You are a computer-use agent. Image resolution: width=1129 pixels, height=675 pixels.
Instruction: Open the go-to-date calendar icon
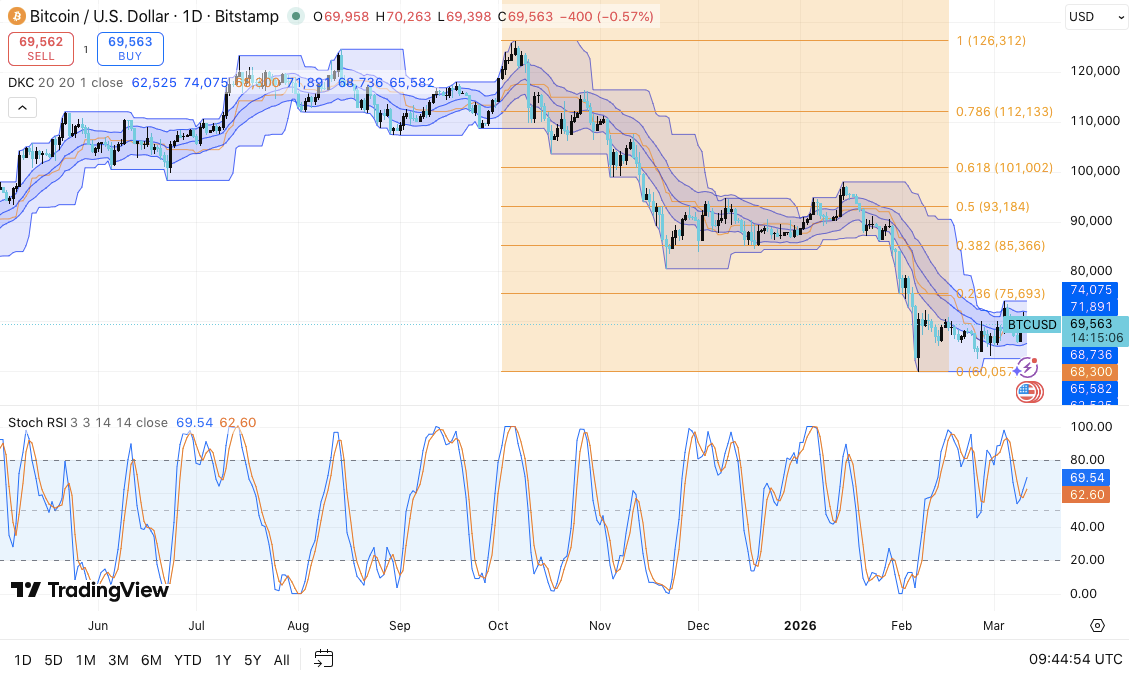point(323,658)
